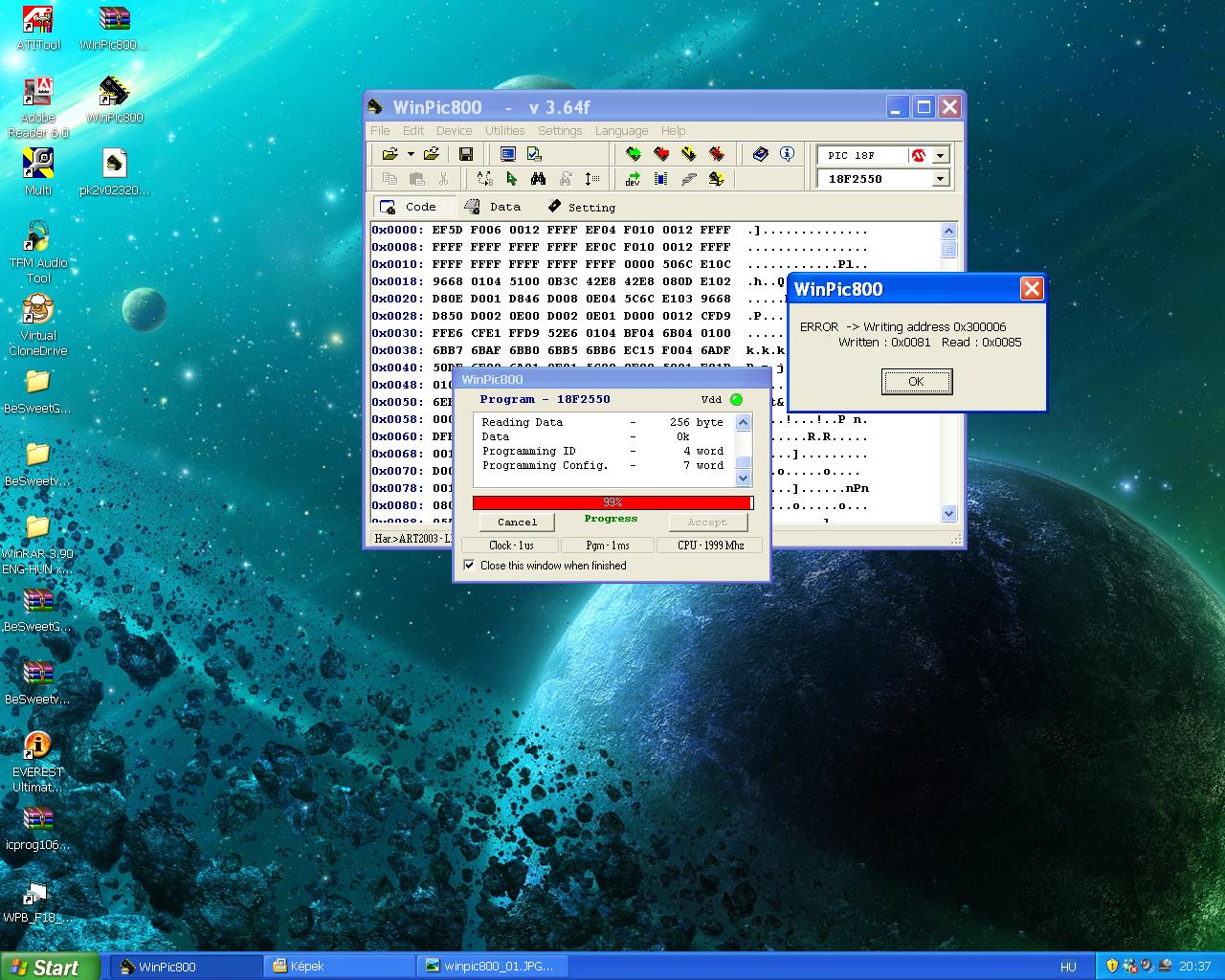Viewport: 1225px width, 980px height.
Task: Open the Language menu
Action: [621, 131]
